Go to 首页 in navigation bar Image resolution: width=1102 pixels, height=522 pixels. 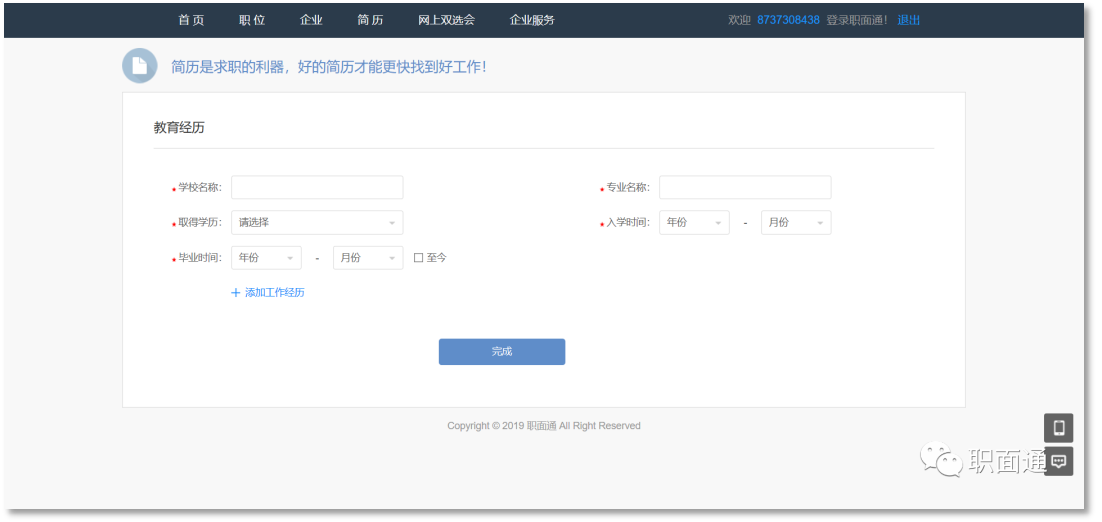[x=191, y=20]
